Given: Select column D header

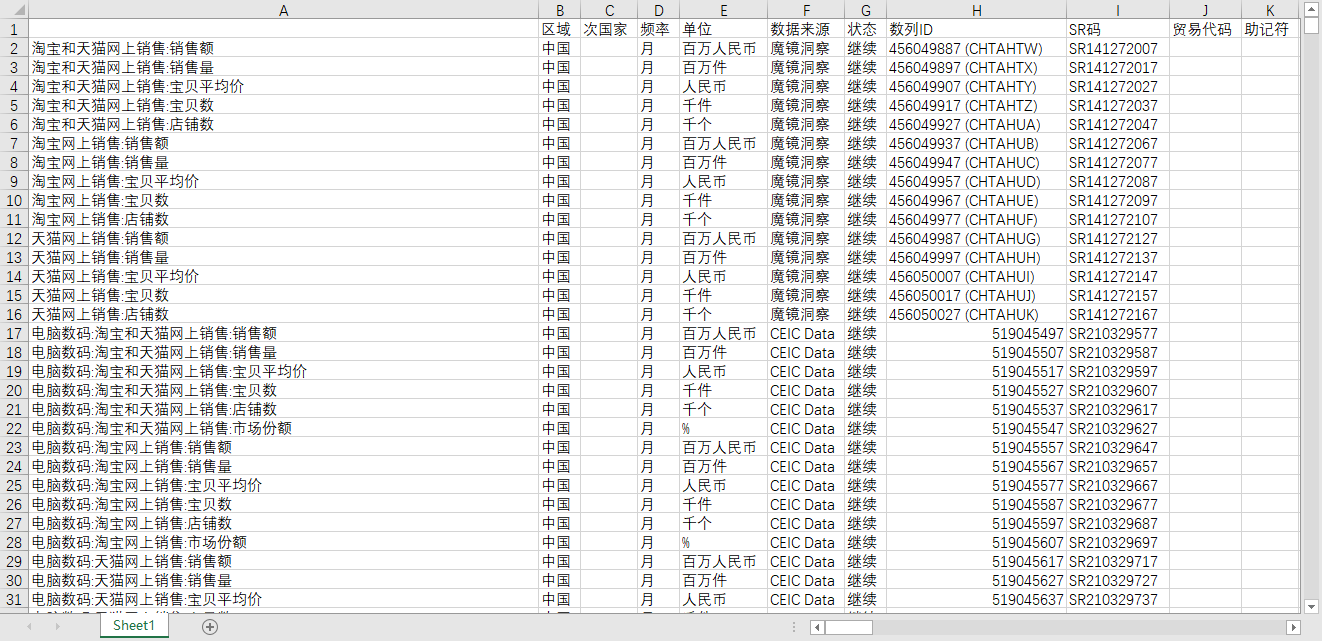Looking at the screenshot, I should (658, 10).
